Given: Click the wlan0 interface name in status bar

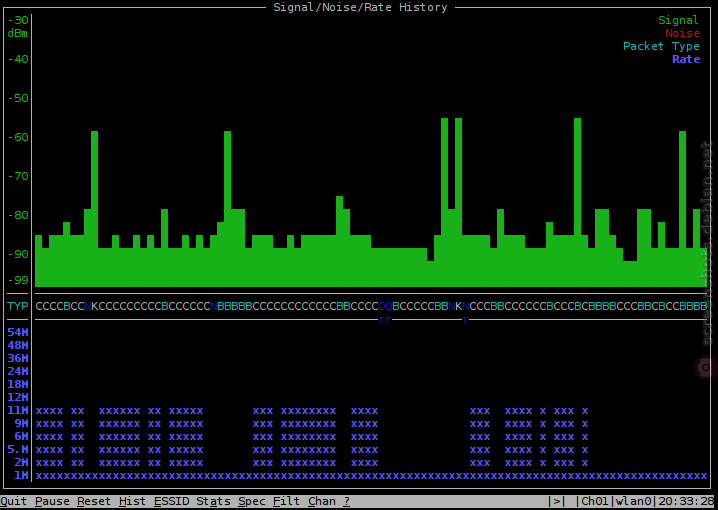Looking at the screenshot, I should pos(634,501).
